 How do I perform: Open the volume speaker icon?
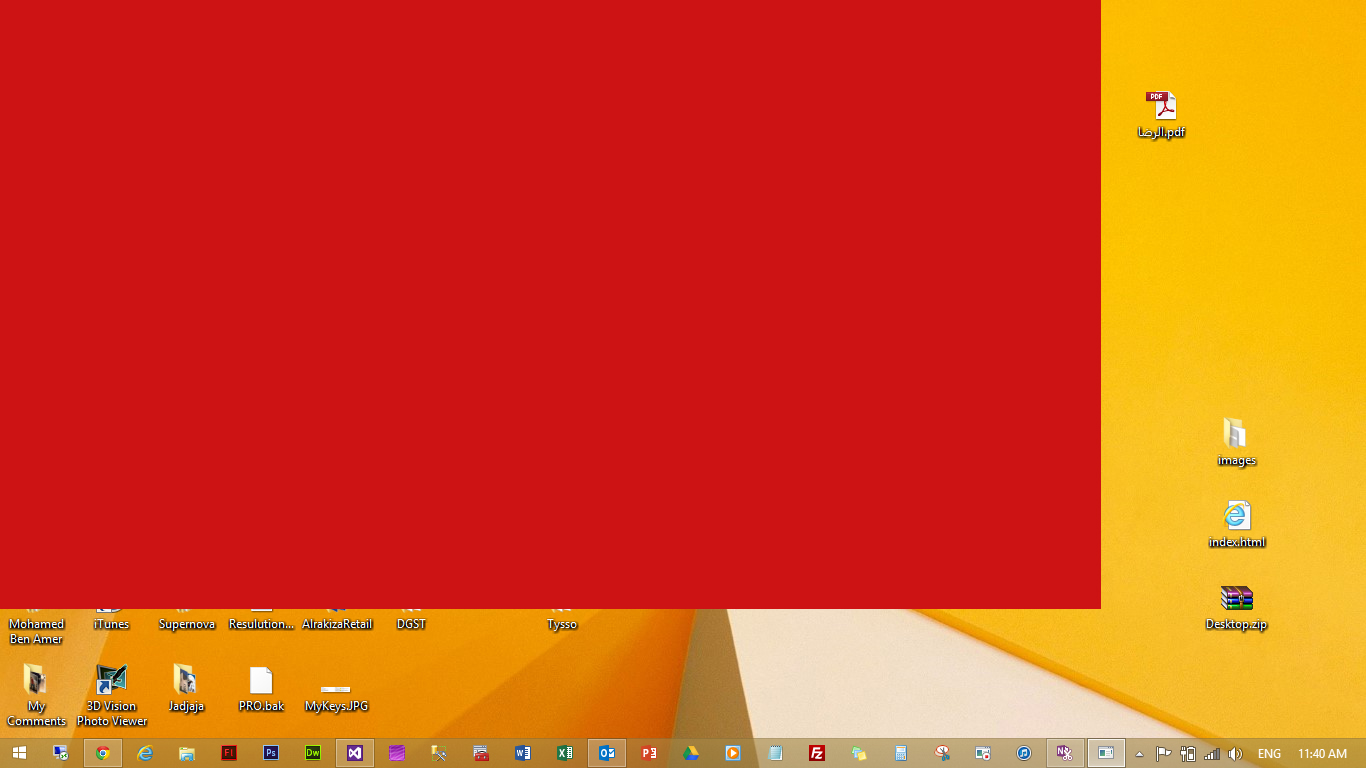[1235, 753]
